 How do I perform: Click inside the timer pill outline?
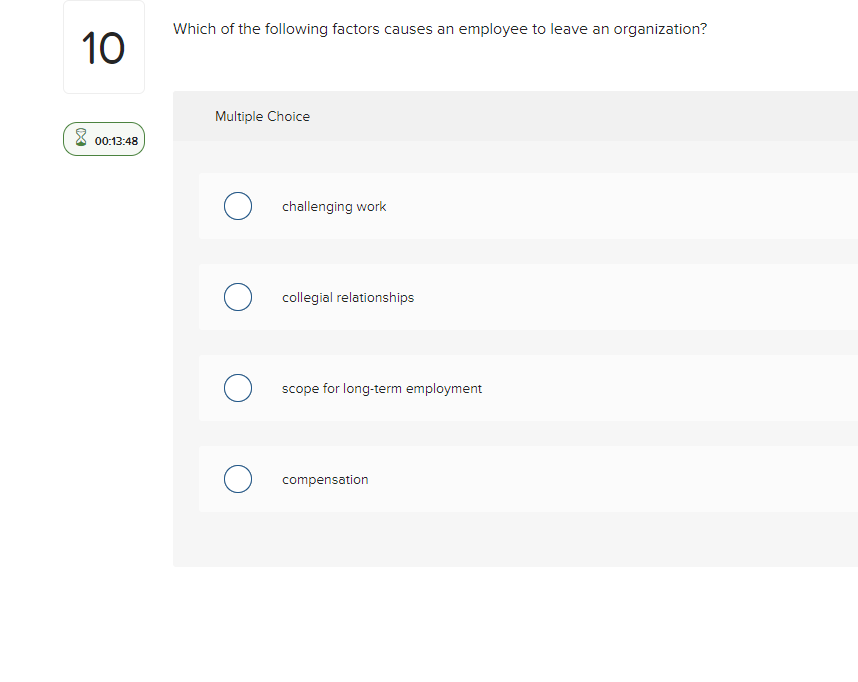click(104, 139)
